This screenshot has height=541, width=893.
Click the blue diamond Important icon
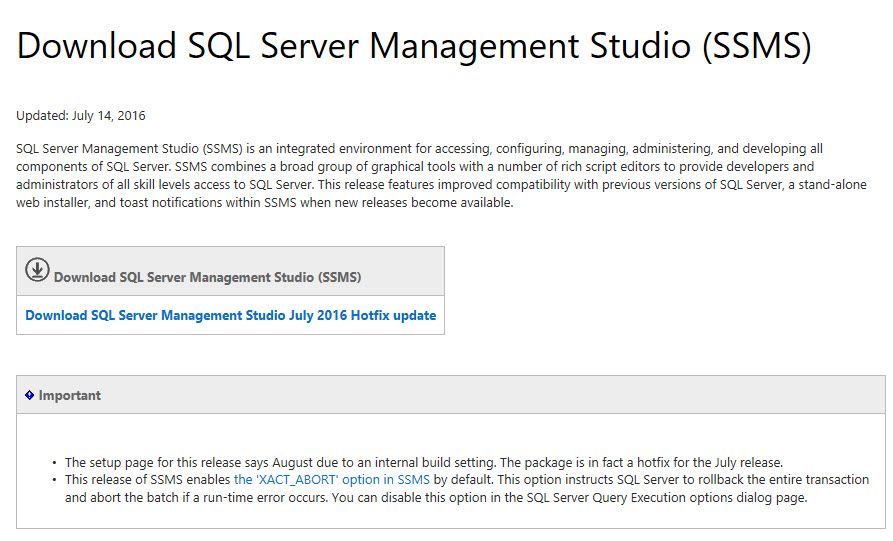pos(30,395)
